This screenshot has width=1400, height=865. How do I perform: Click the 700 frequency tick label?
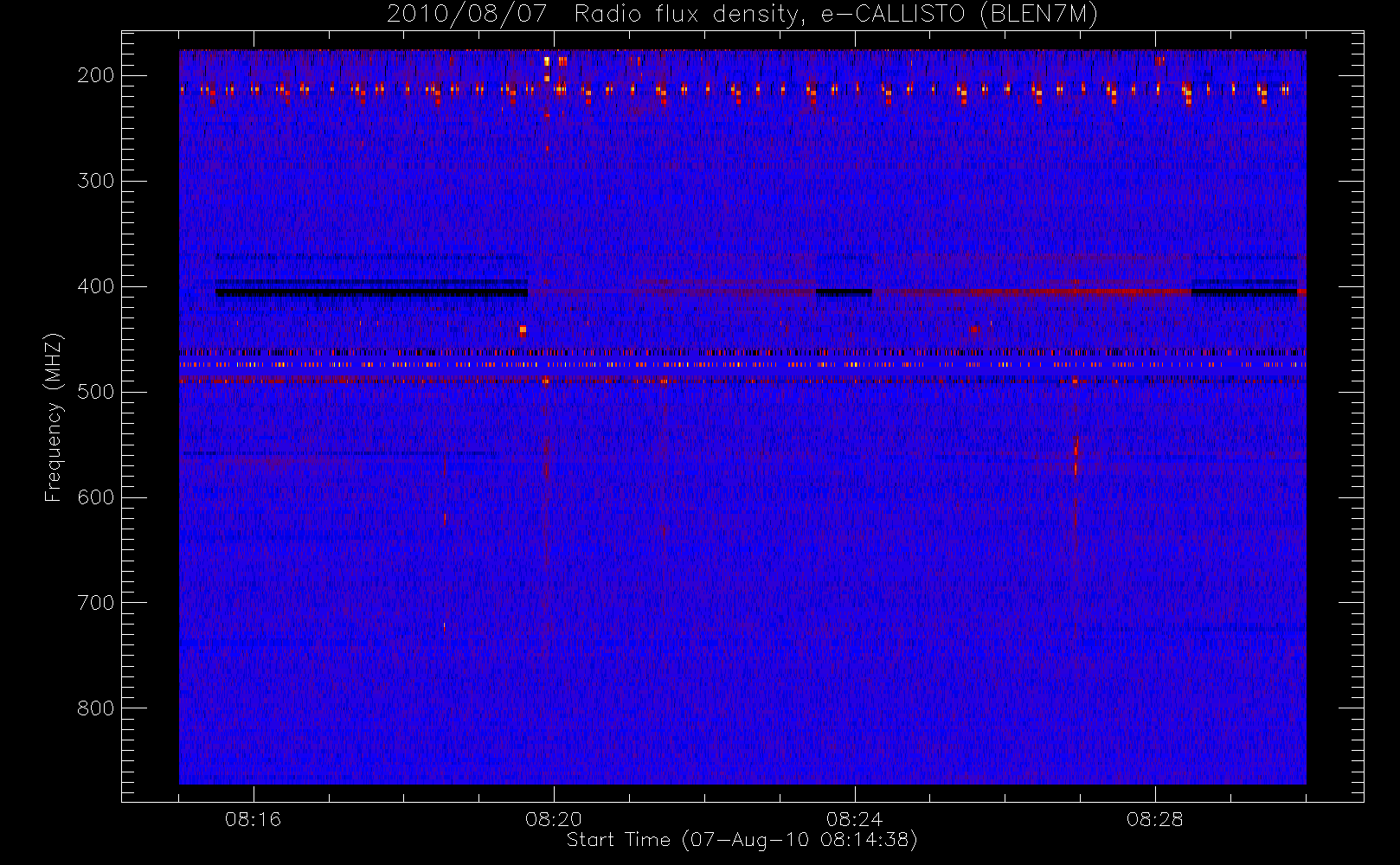coord(96,603)
